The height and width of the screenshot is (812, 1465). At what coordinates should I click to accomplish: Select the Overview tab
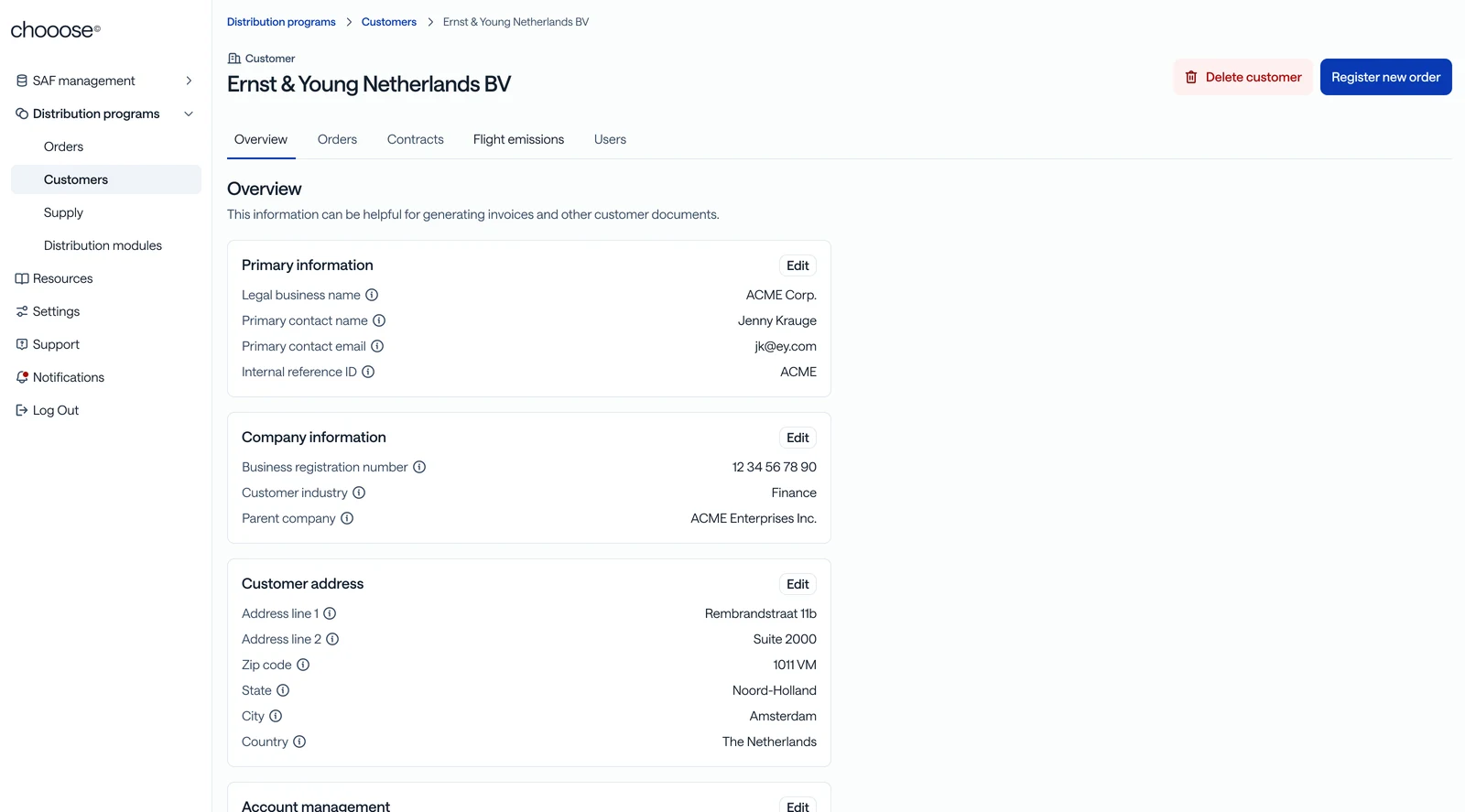pyautogui.click(x=261, y=139)
